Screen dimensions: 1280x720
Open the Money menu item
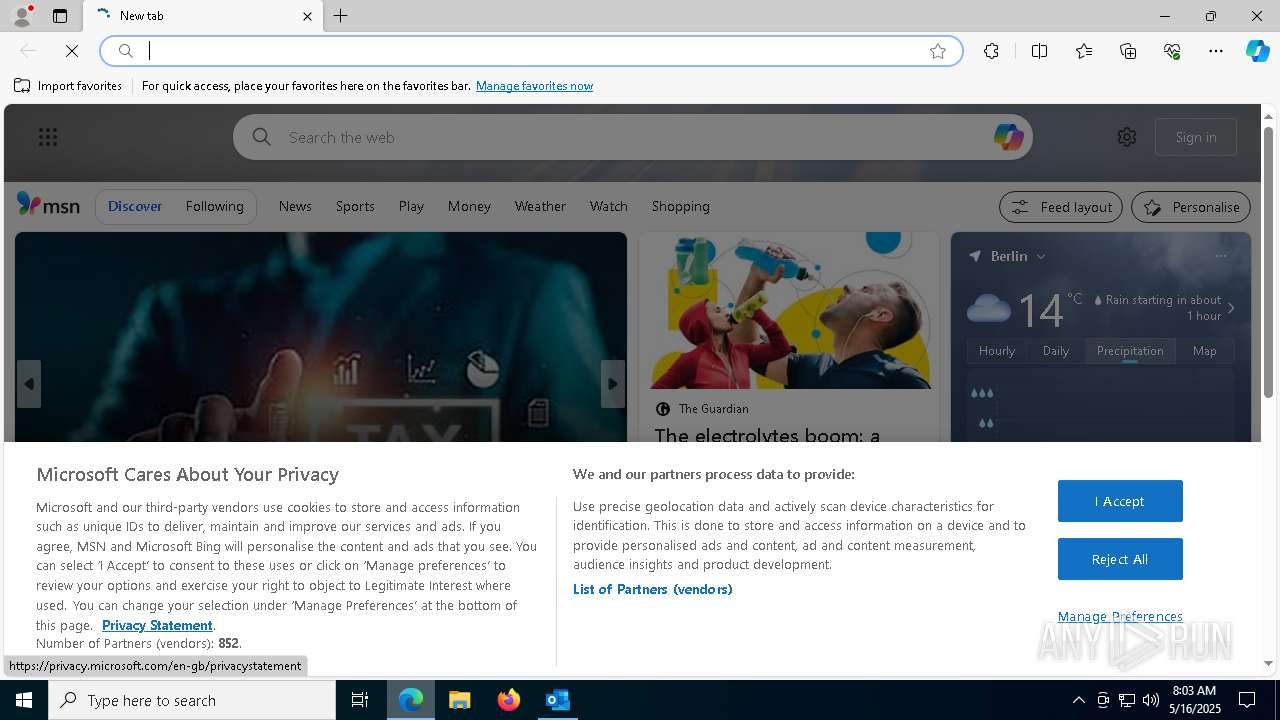469,206
